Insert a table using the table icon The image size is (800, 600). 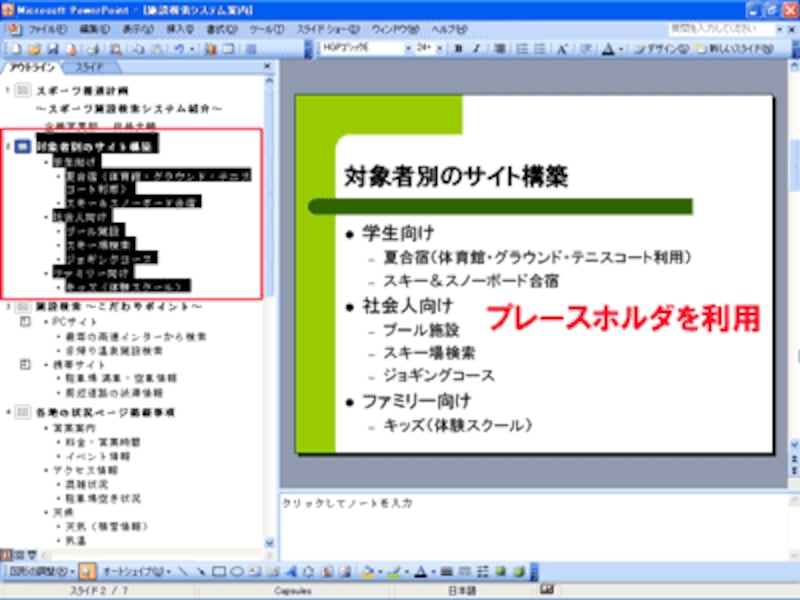228,49
